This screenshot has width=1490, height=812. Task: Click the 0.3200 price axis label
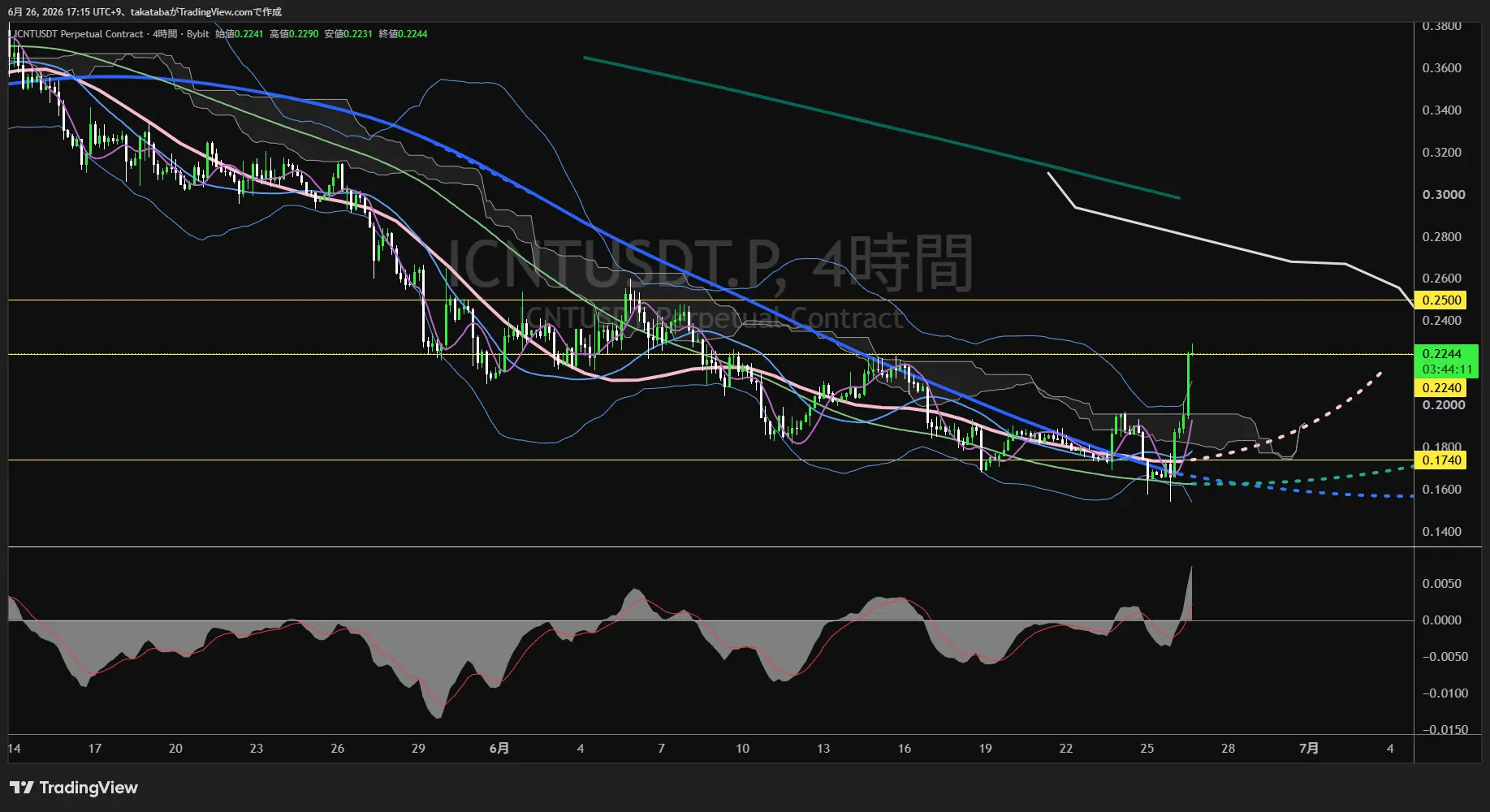coord(1441,153)
